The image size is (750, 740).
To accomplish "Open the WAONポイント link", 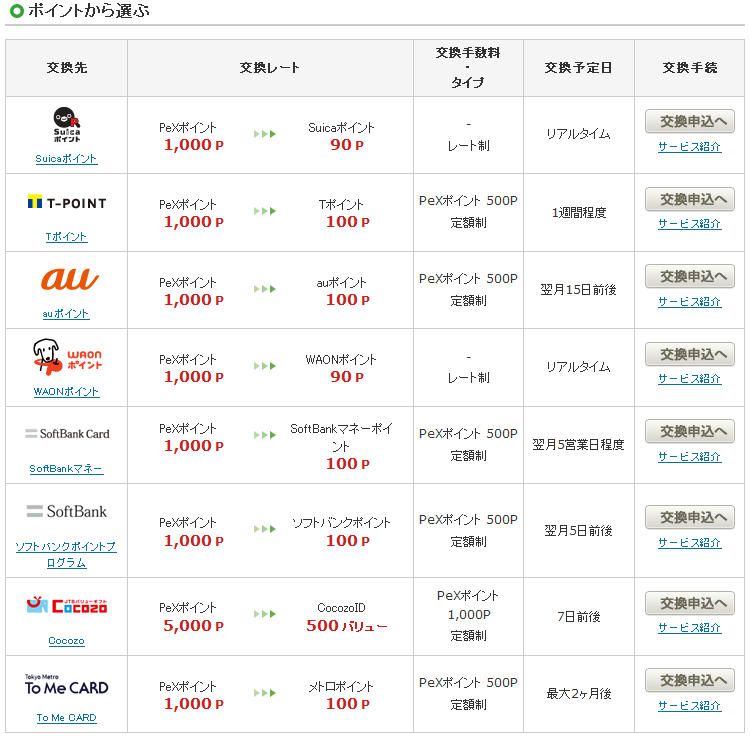I will [66, 391].
